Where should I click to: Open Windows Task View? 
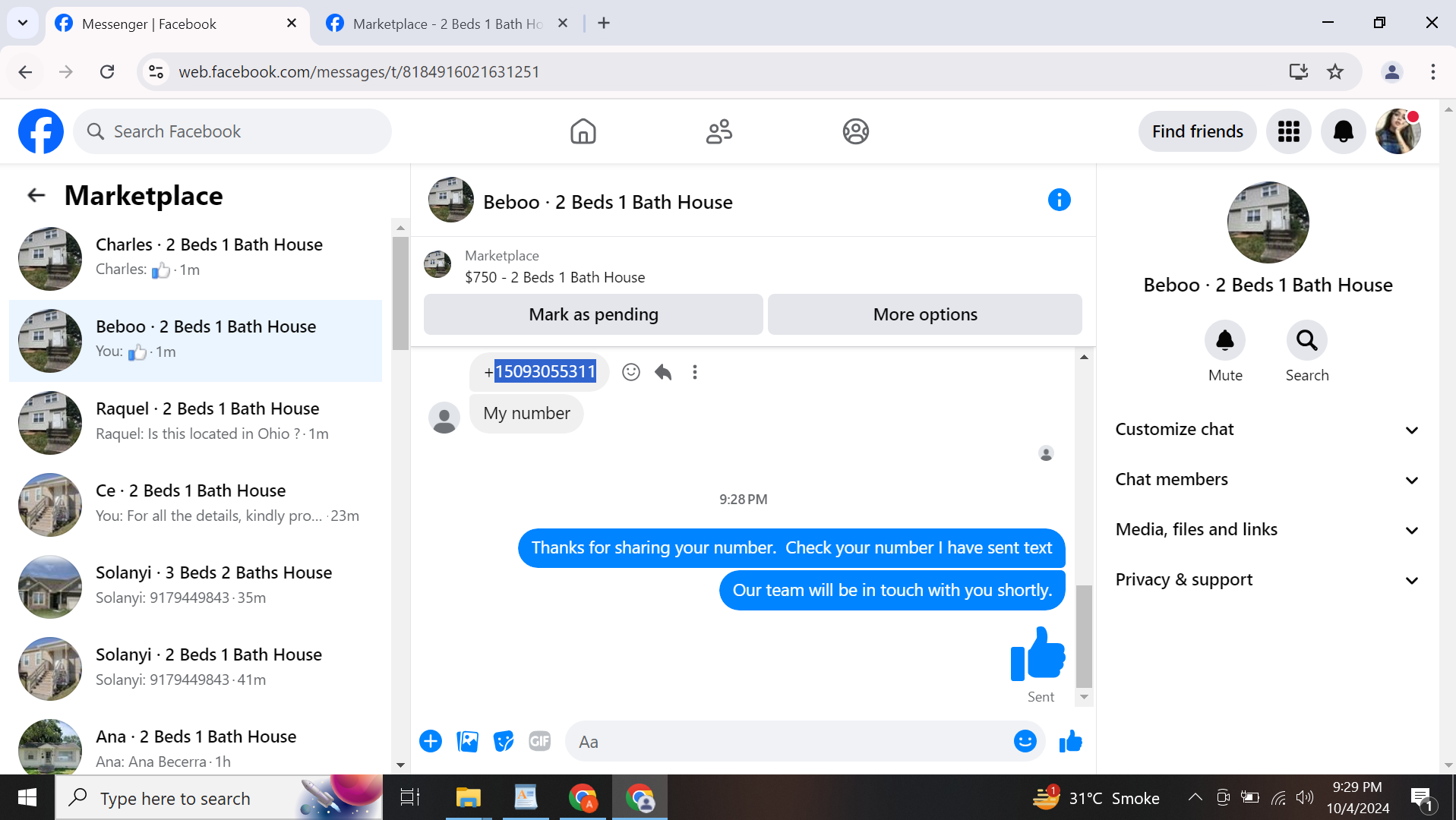click(x=410, y=797)
